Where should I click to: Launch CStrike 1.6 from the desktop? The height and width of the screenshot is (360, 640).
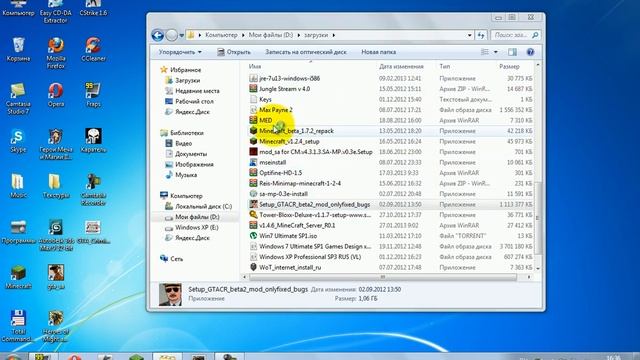(x=93, y=8)
